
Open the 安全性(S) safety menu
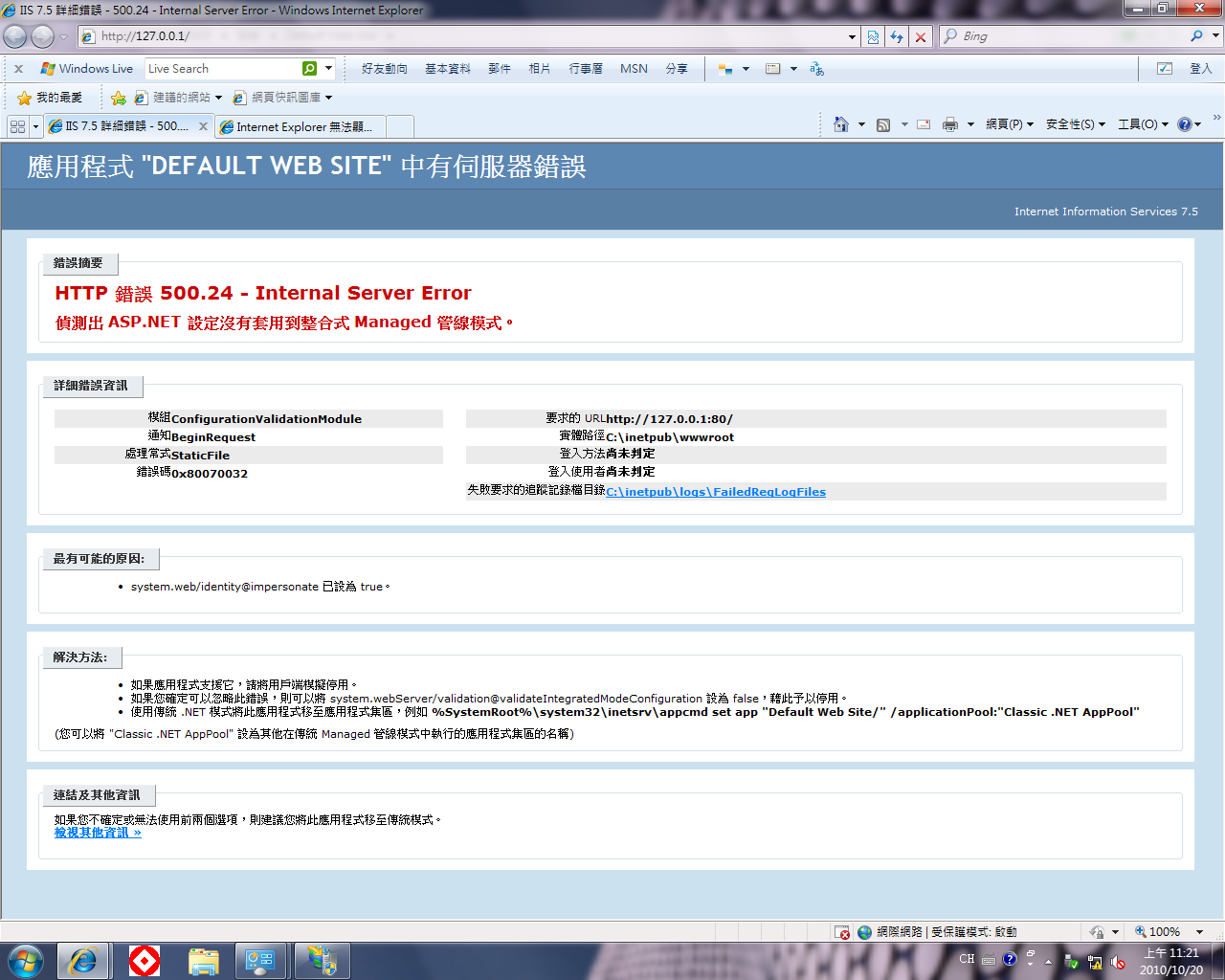tap(1076, 124)
